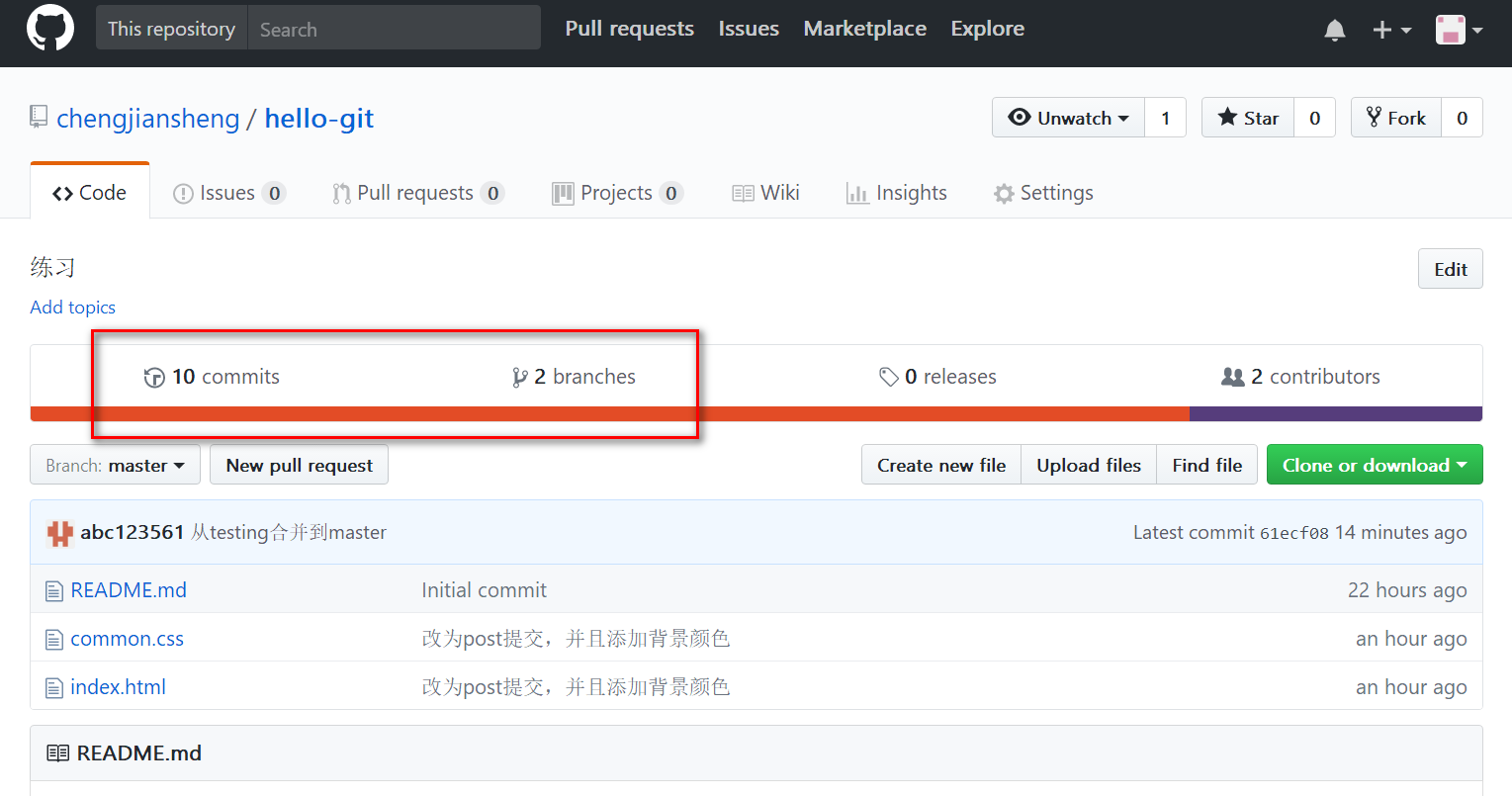The height and width of the screenshot is (796, 1512).
Task: View the 2 contributors page
Action: 1300,377
